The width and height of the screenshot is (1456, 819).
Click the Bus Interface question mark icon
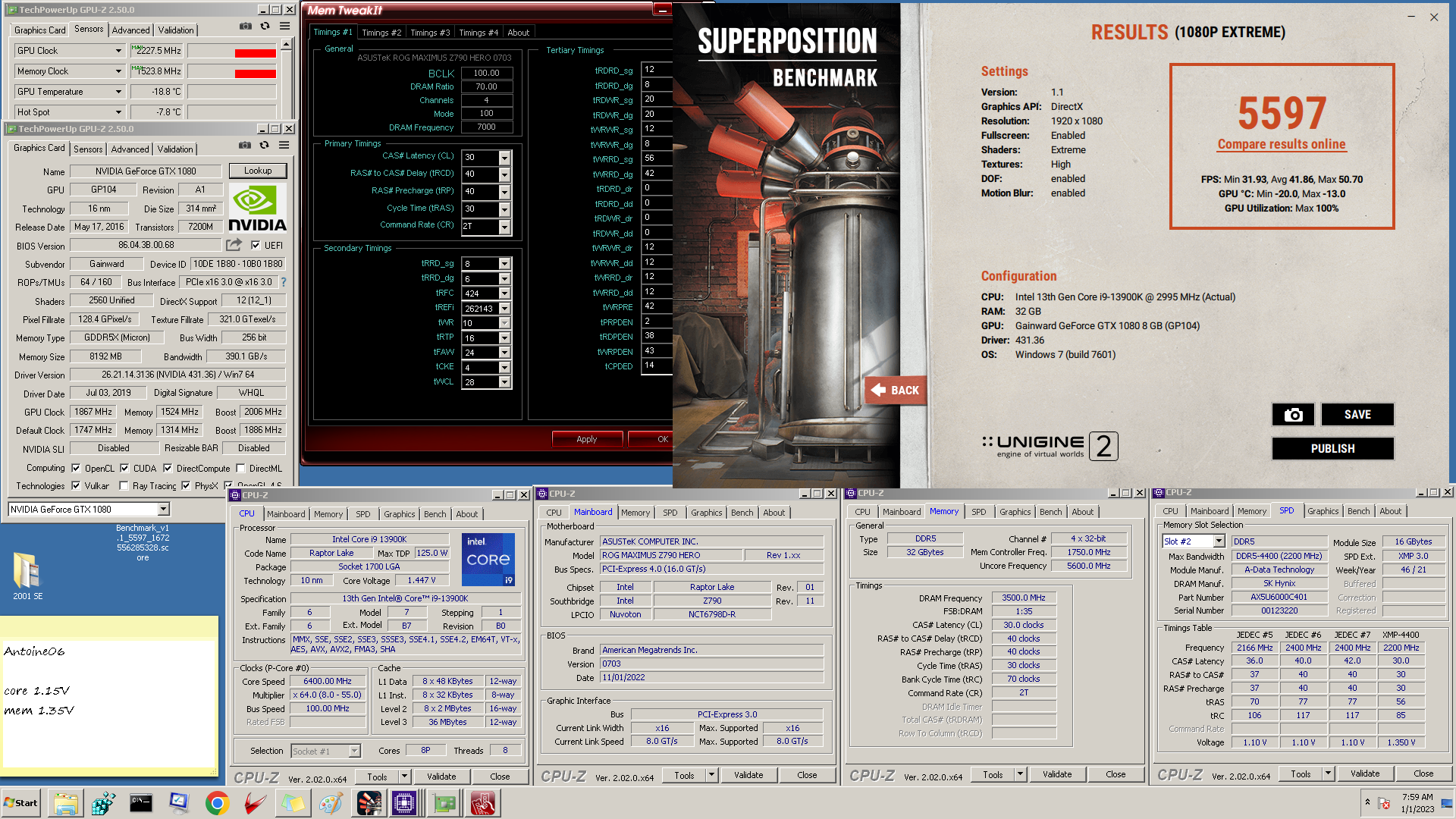284,282
